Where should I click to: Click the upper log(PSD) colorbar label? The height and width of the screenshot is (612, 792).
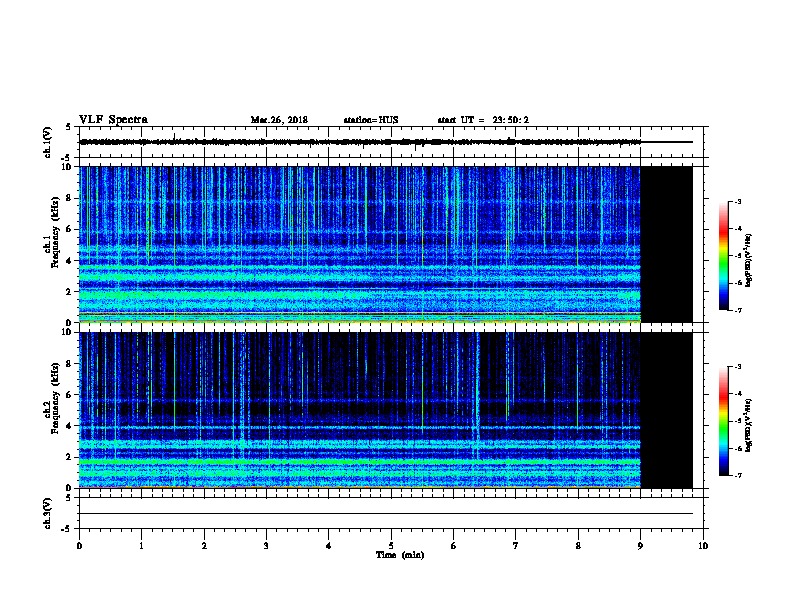point(748,260)
